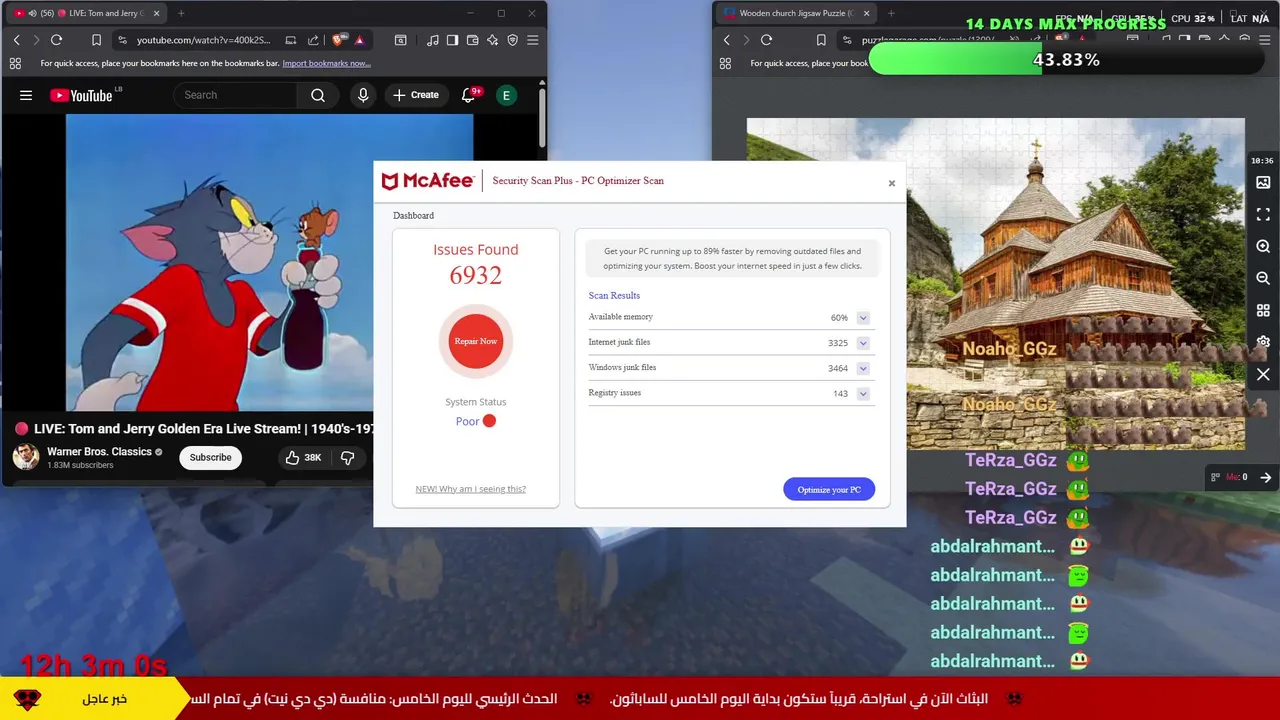Image resolution: width=1280 pixels, height=720 pixels.
Task: Reload the YouTube browser page
Action: click(x=56, y=40)
